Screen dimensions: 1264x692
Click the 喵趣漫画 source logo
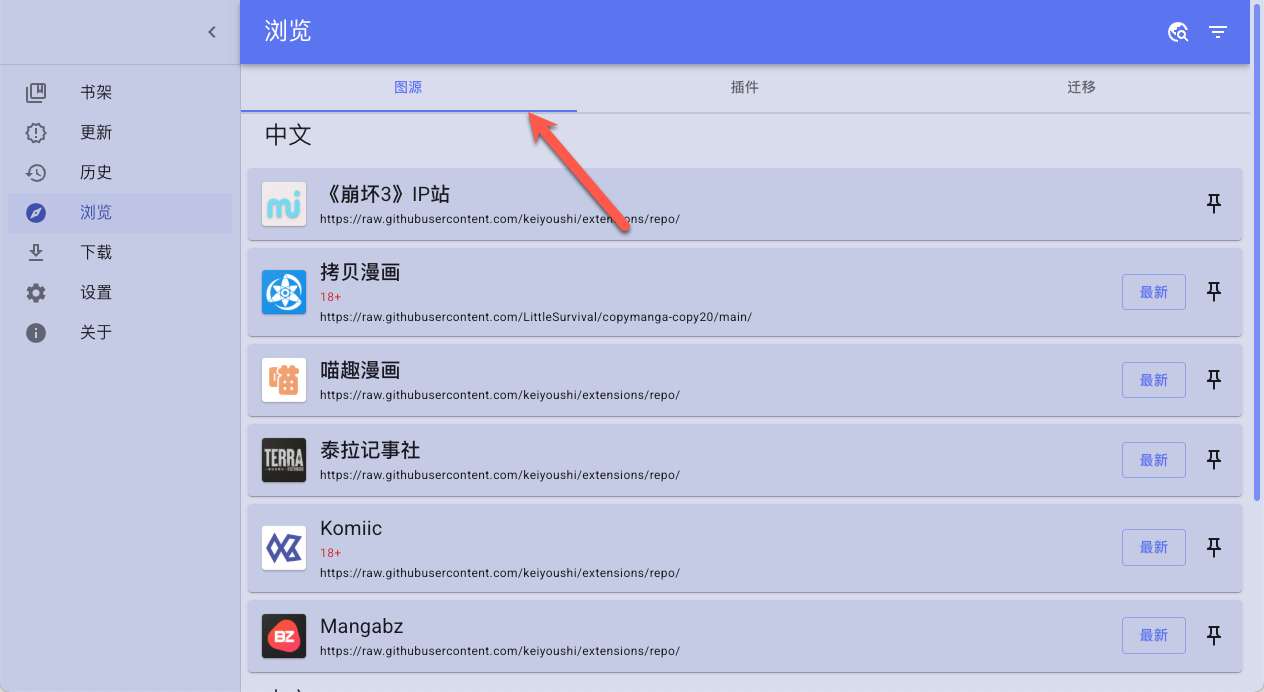point(284,380)
